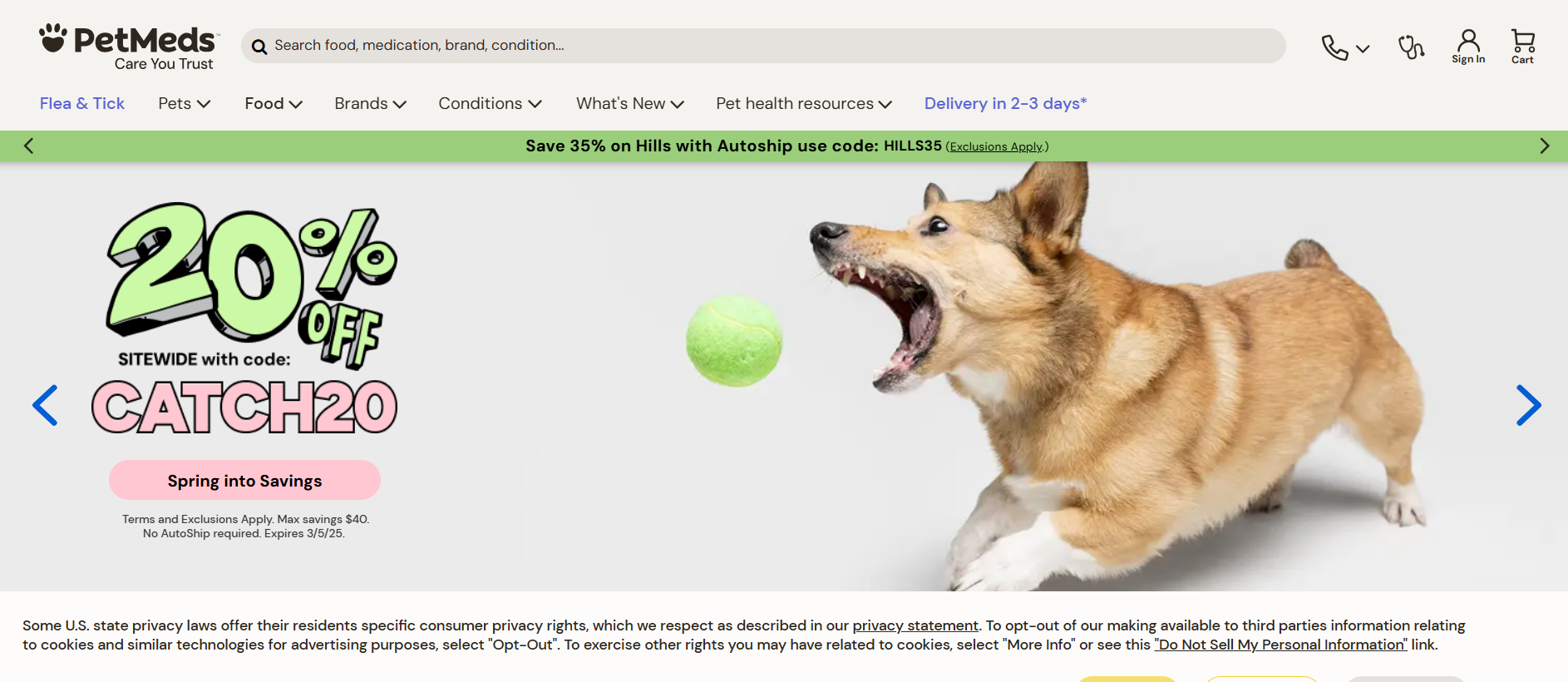Open the Conditions menu
Image resolution: width=1568 pixels, height=682 pixels.
490,104
